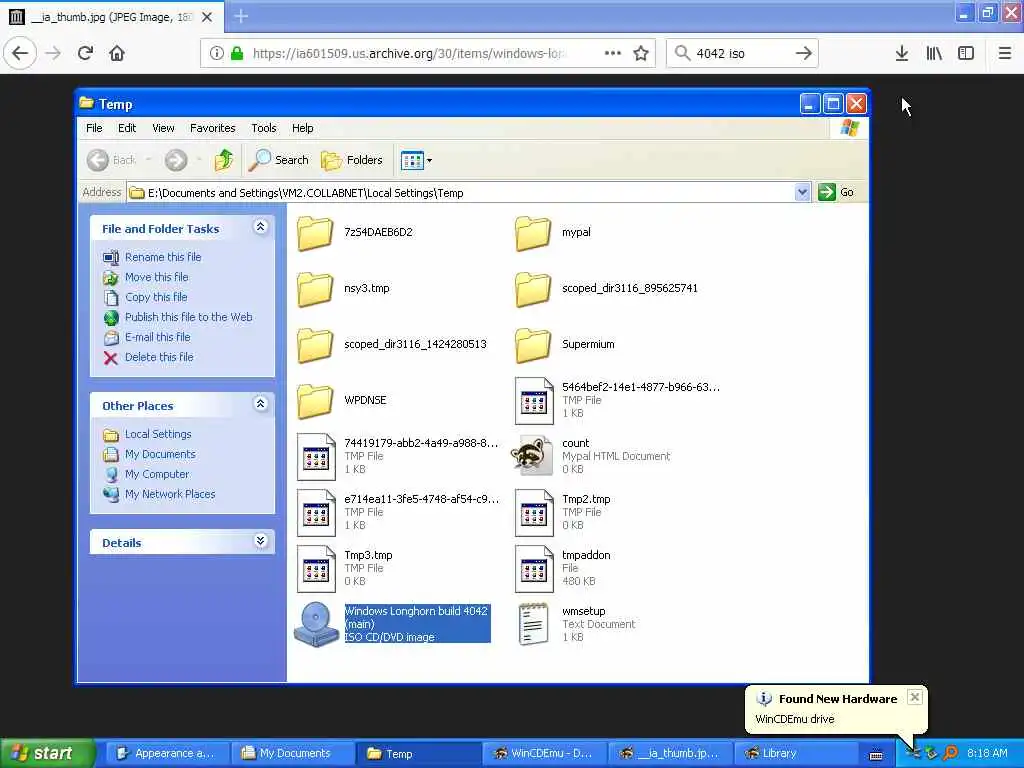Switch to Library taskbar window

796,754
